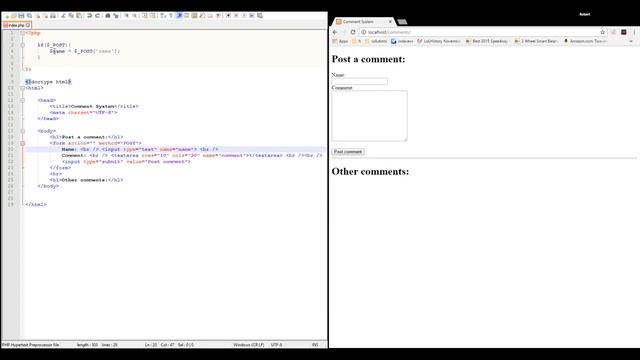
Task: Select the index.php editor tab
Action: (x=16, y=25)
